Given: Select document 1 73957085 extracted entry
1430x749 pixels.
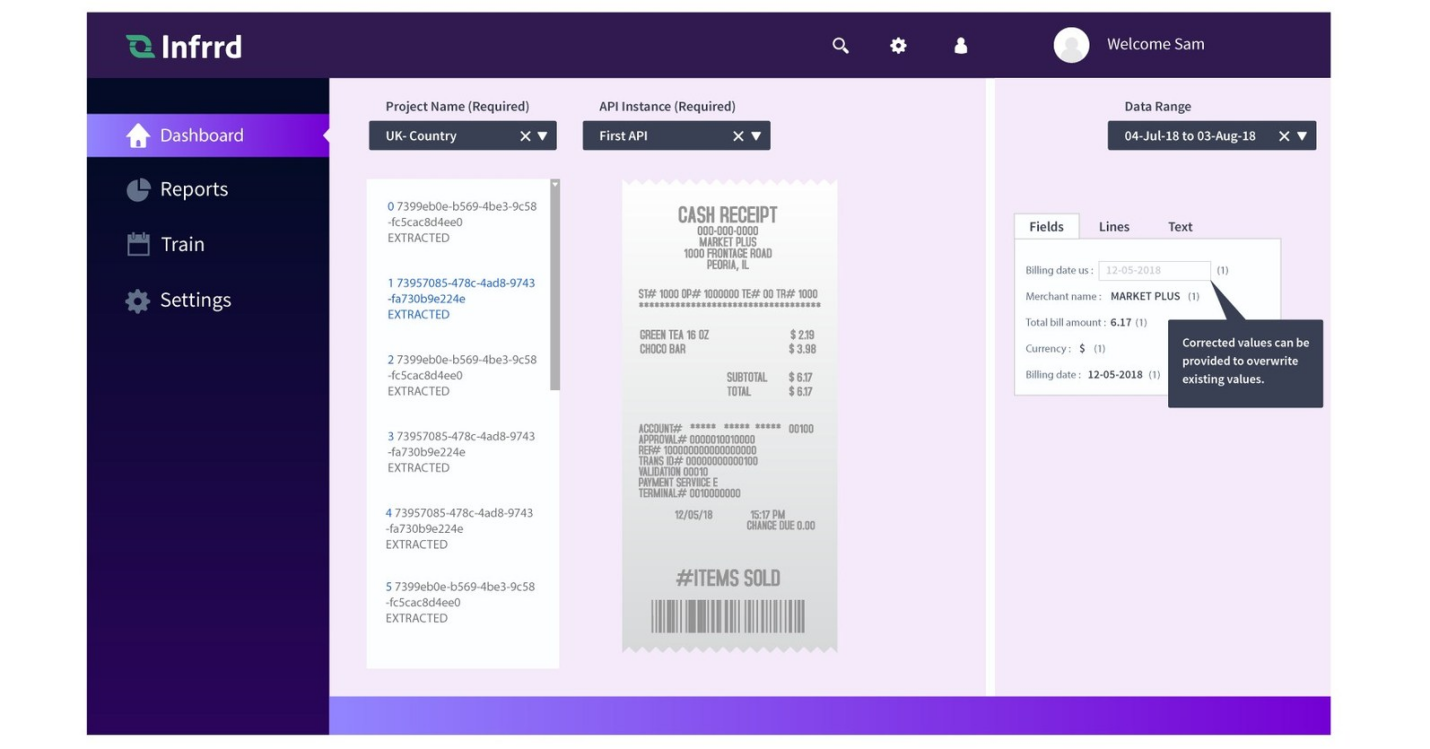Looking at the screenshot, I should pyautogui.click(x=460, y=298).
